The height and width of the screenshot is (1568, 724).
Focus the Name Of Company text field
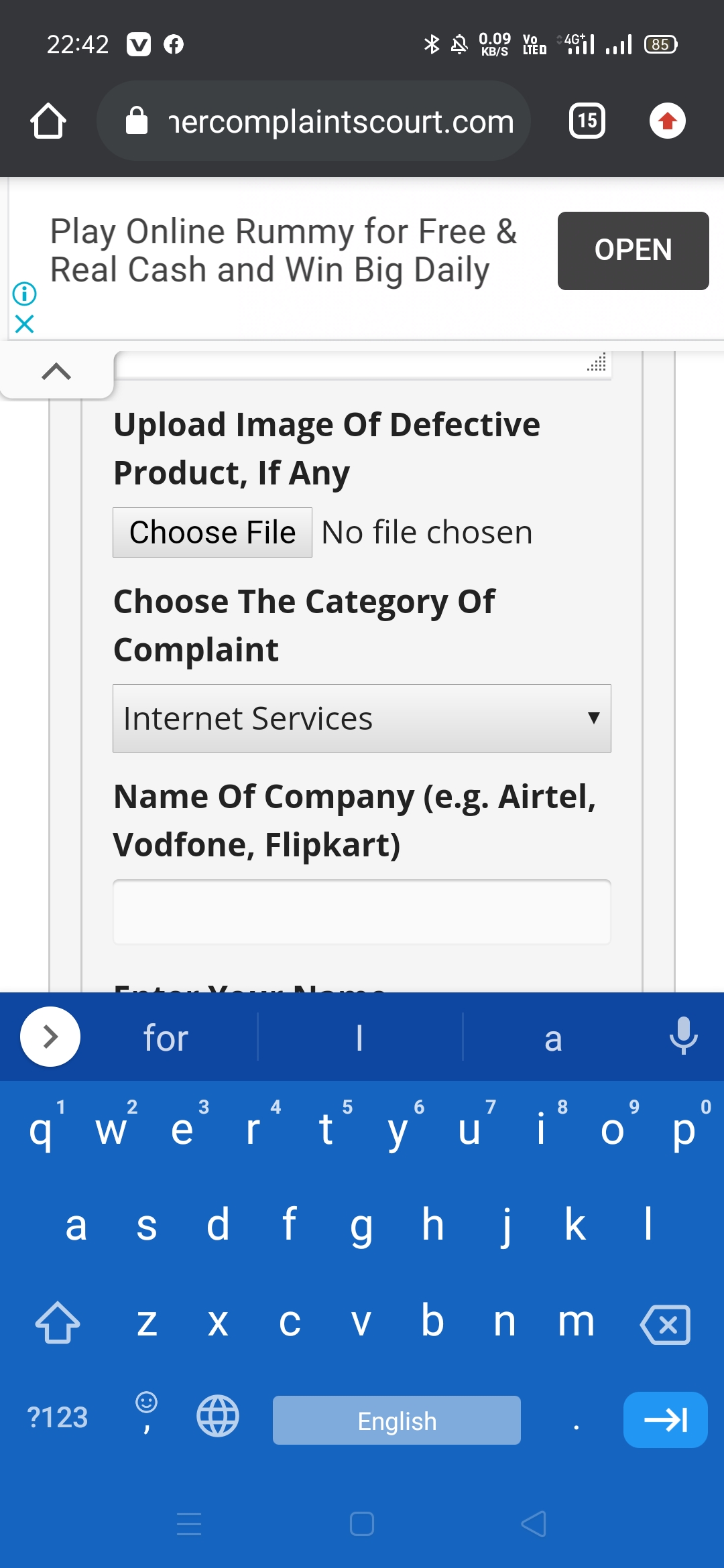click(362, 912)
